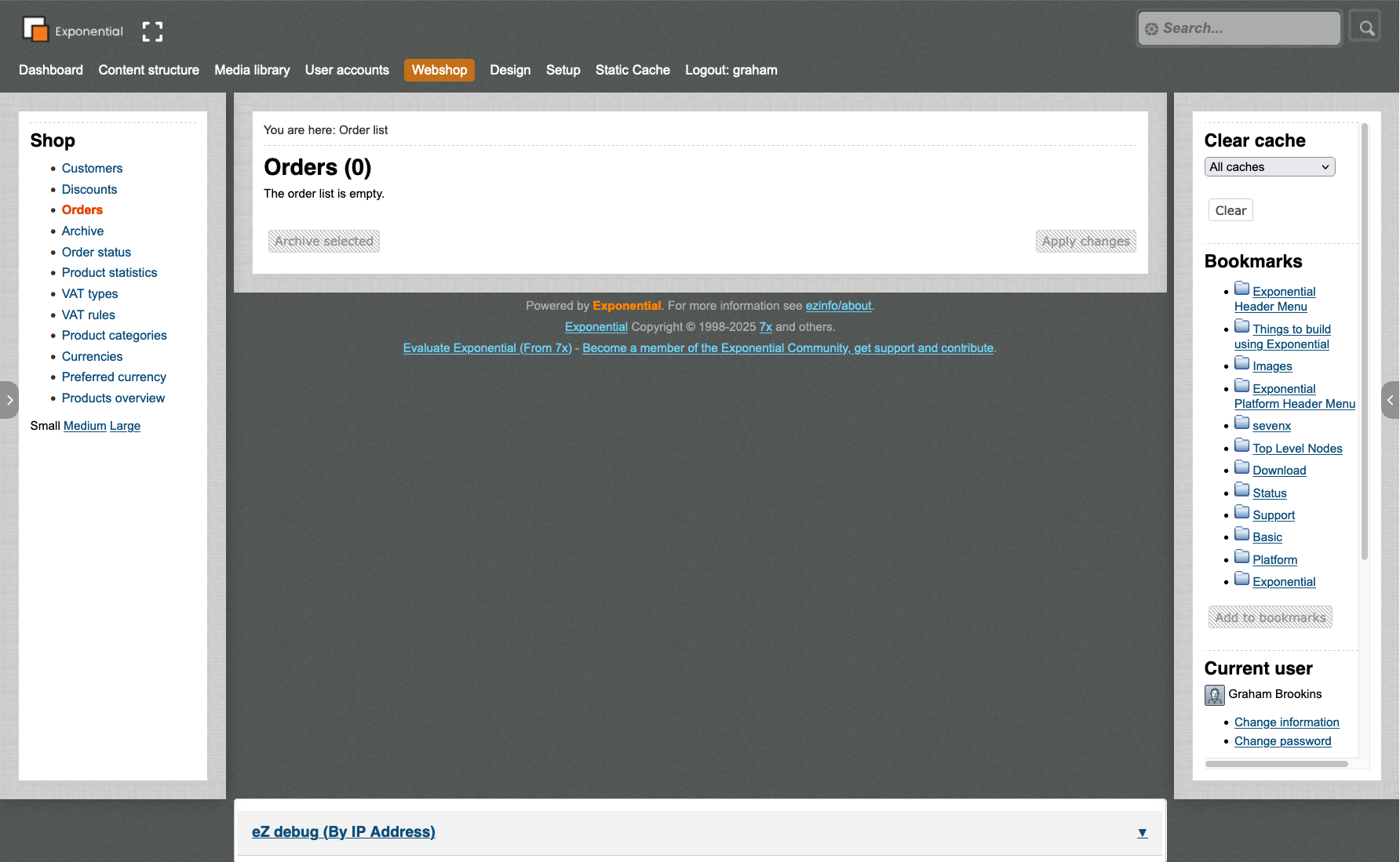The width and height of the screenshot is (1400, 862).
Task: Open the All caches dropdown
Action: (x=1269, y=167)
